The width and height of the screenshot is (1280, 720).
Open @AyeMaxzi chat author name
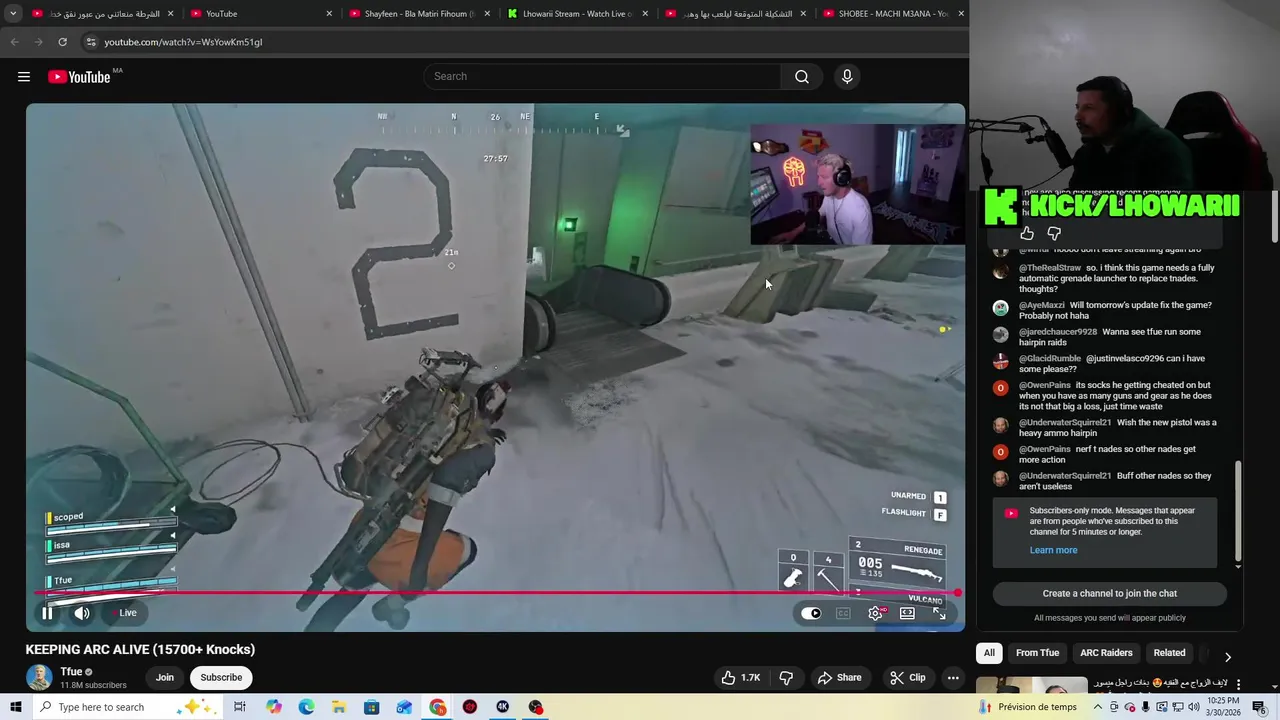pyautogui.click(x=1041, y=305)
